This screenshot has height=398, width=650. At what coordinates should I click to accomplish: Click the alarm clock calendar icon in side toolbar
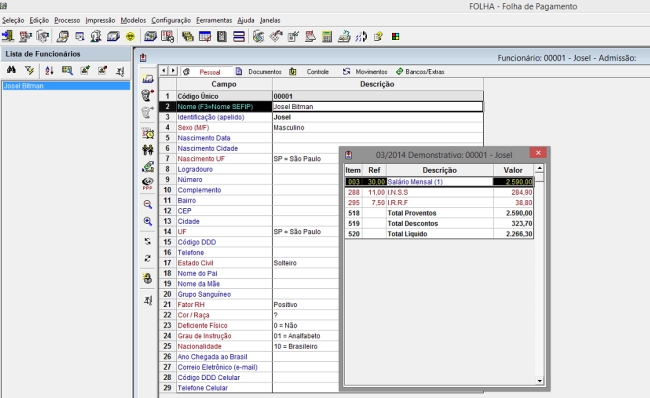pyautogui.click(x=148, y=133)
